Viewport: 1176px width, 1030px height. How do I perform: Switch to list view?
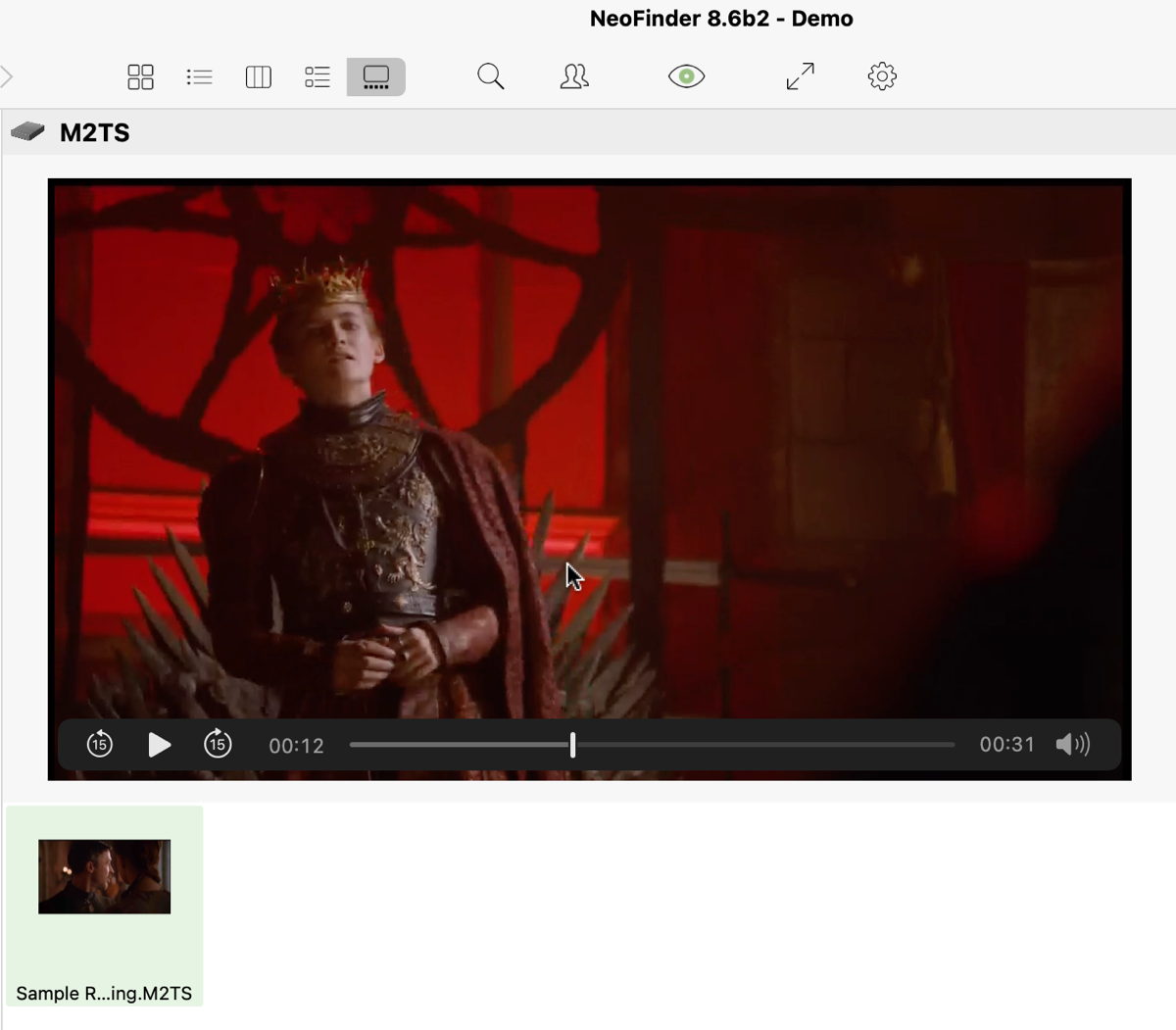(x=199, y=76)
